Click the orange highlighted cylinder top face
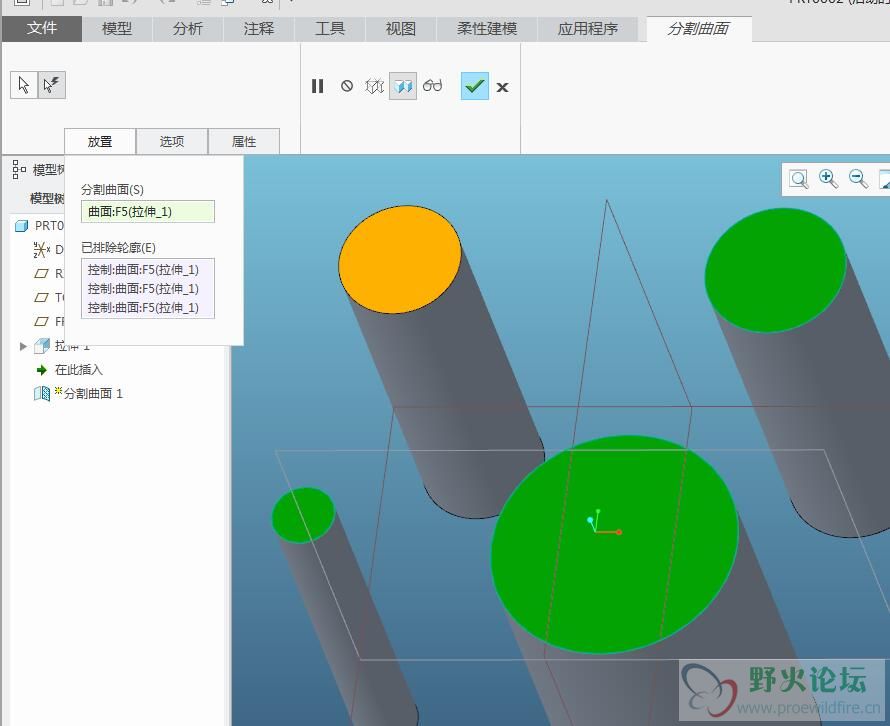The width and height of the screenshot is (890, 726). tap(399, 261)
